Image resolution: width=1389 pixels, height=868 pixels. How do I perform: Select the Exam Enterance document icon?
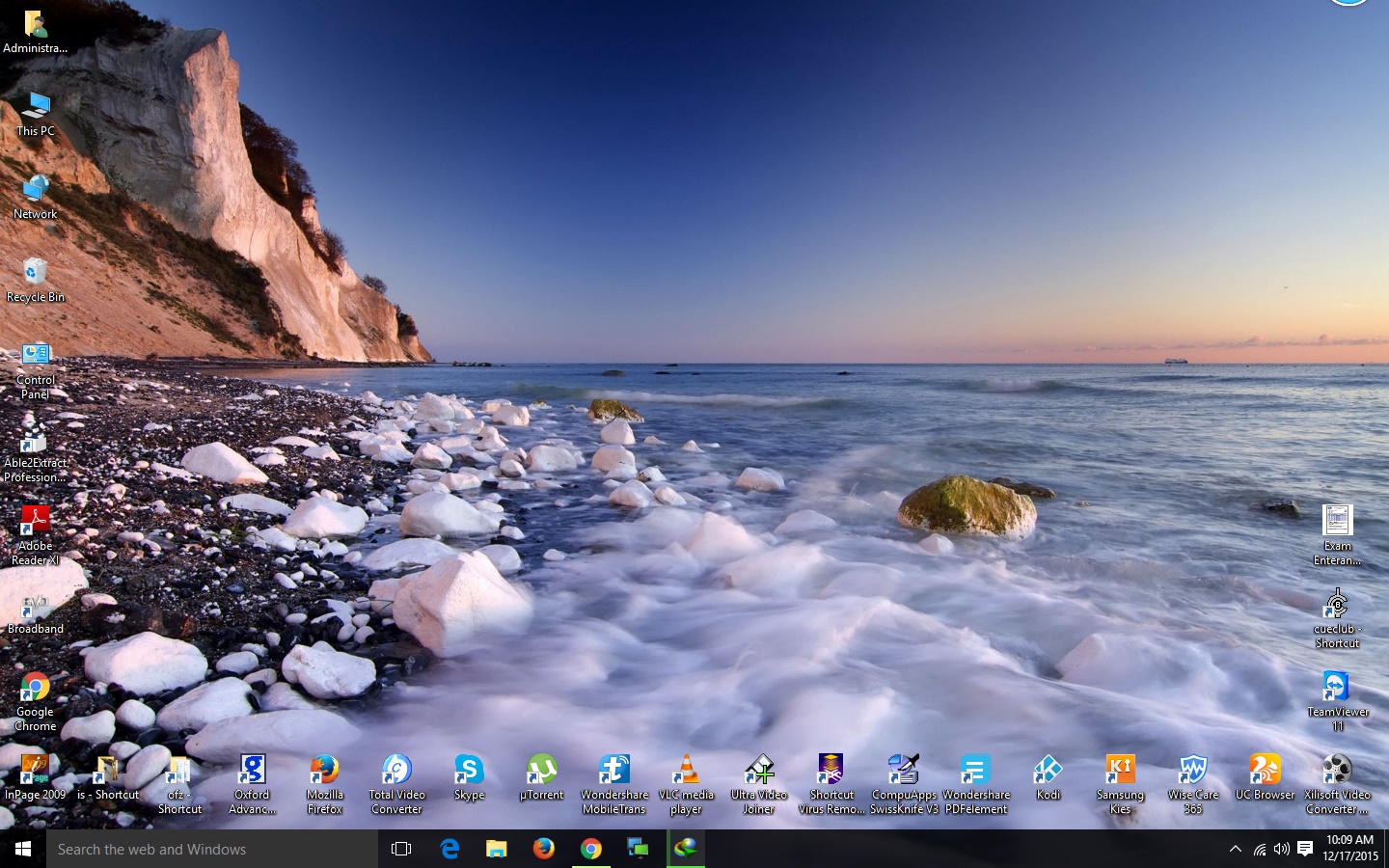coord(1337,537)
